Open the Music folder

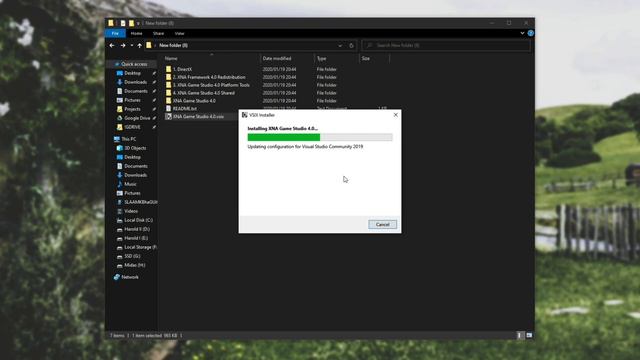(x=130, y=184)
